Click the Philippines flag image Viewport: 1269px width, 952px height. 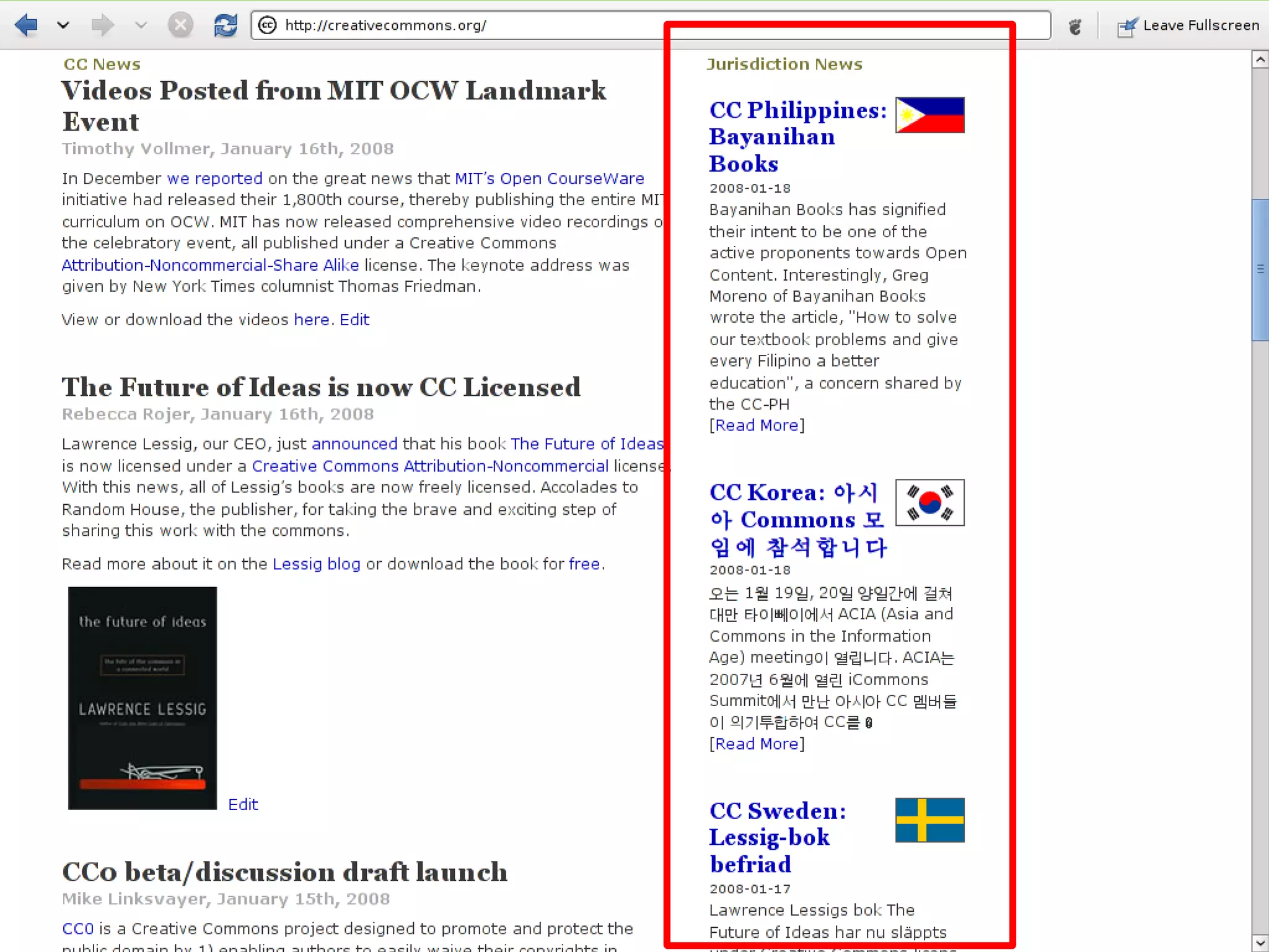click(x=929, y=115)
